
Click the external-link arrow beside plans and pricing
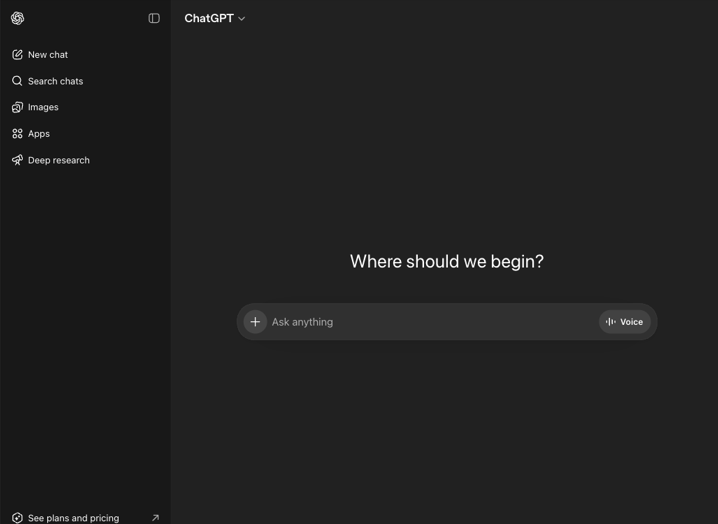(155, 518)
